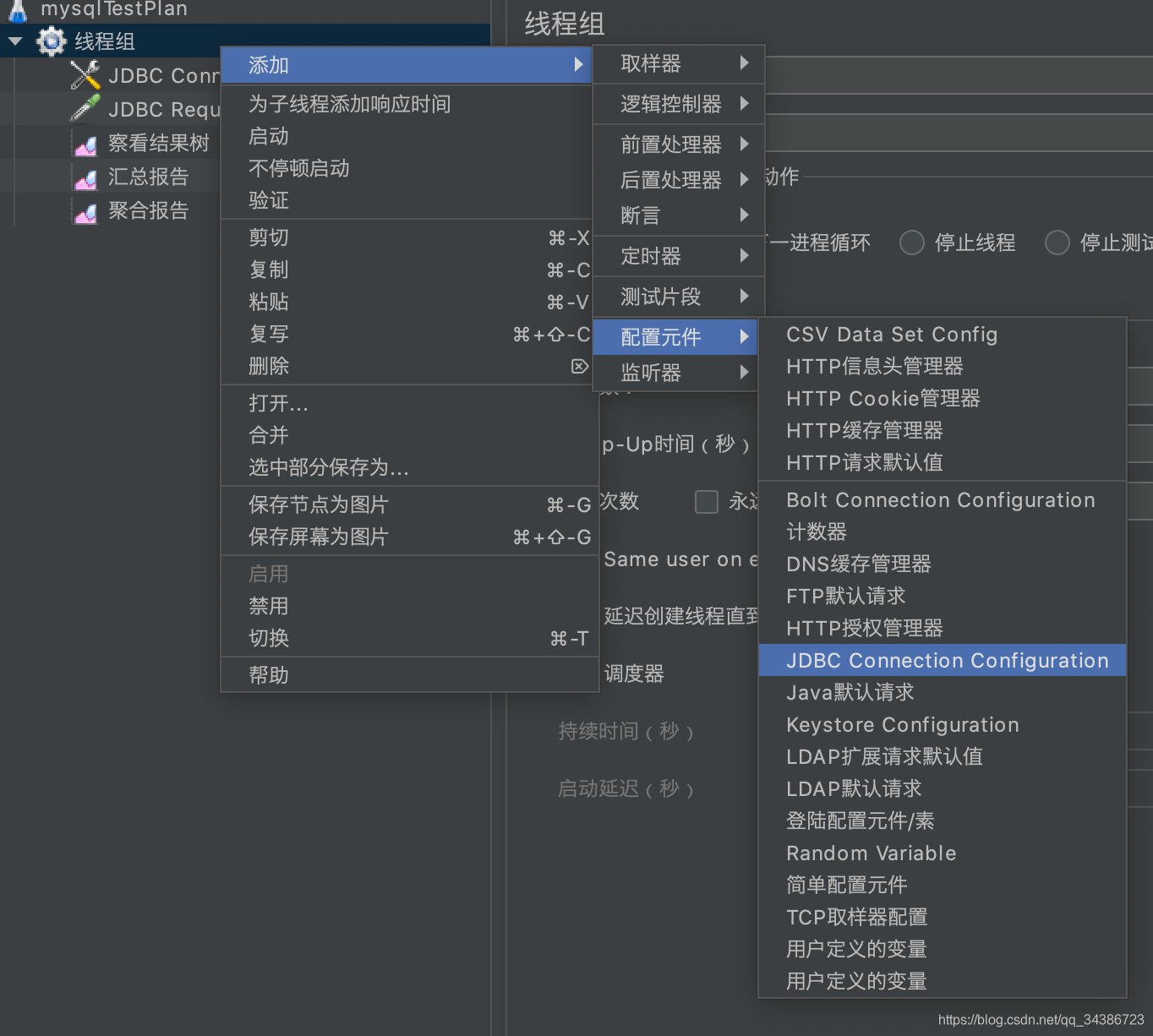Click the 汇总报告 listener icon
This screenshot has width=1153, height=1036.
(x=85, y=178)
